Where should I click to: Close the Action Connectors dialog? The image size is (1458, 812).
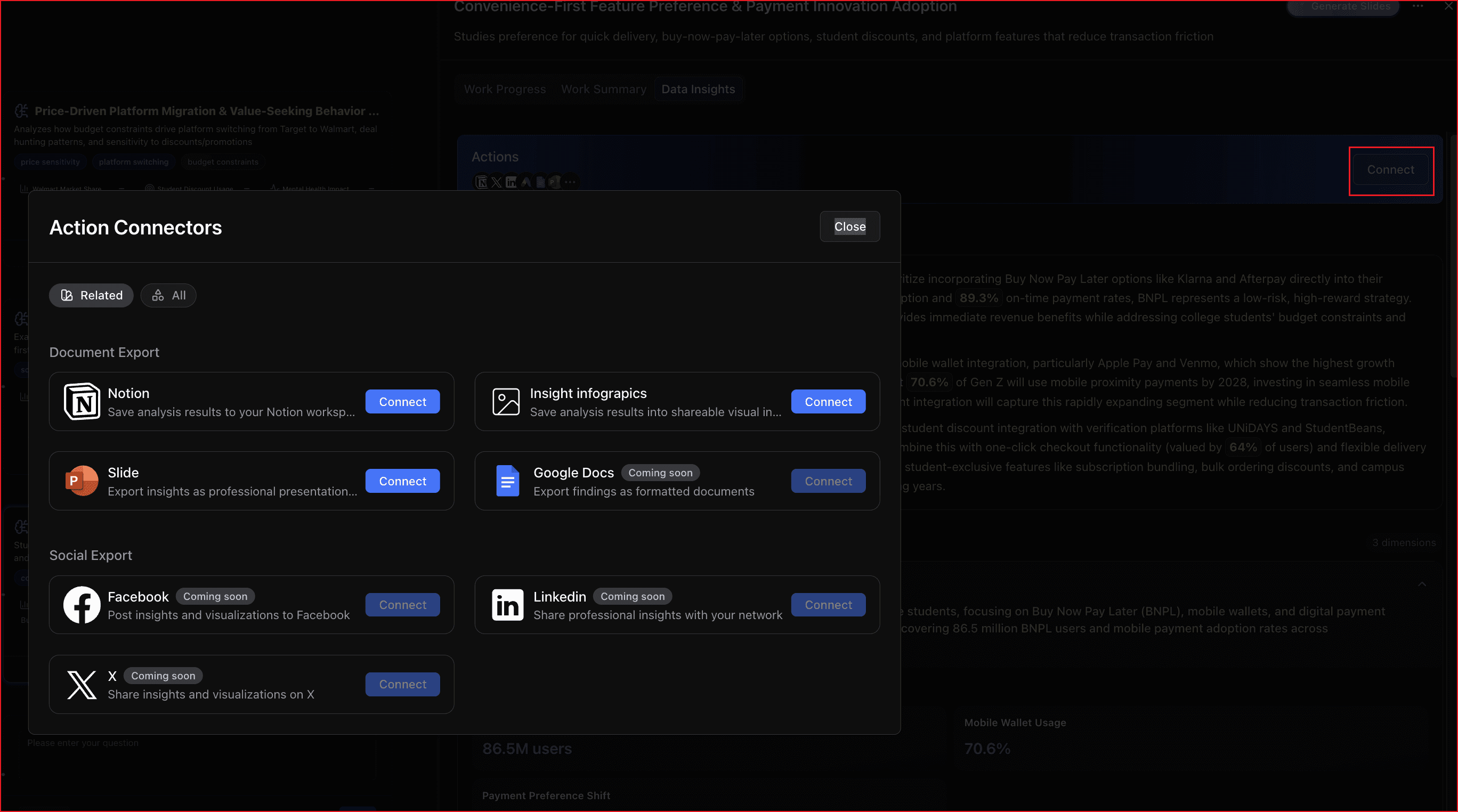(x=849, y=226)
